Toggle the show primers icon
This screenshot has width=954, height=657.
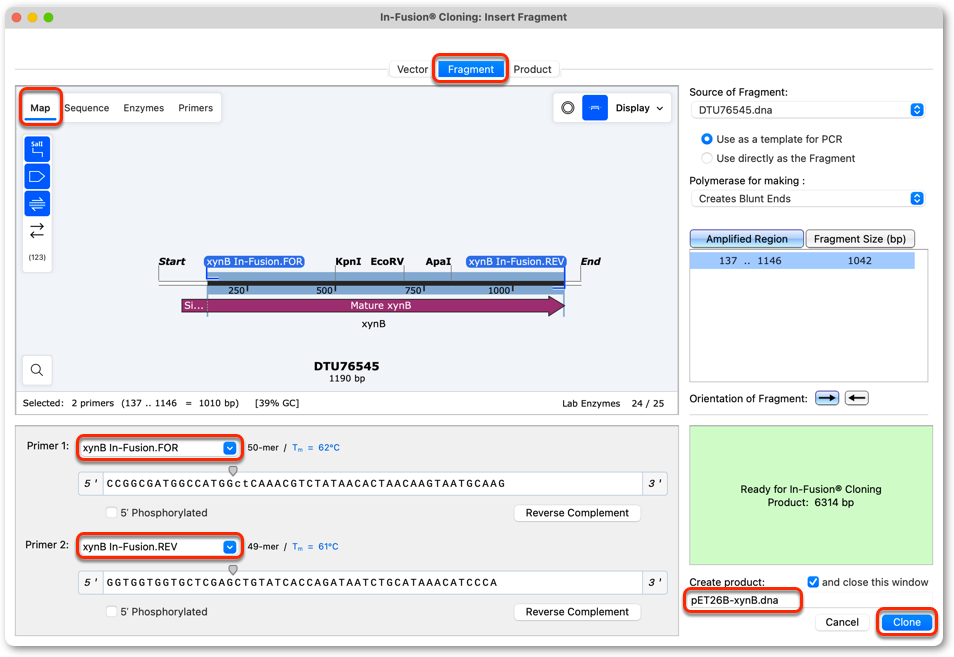[37, 203]
